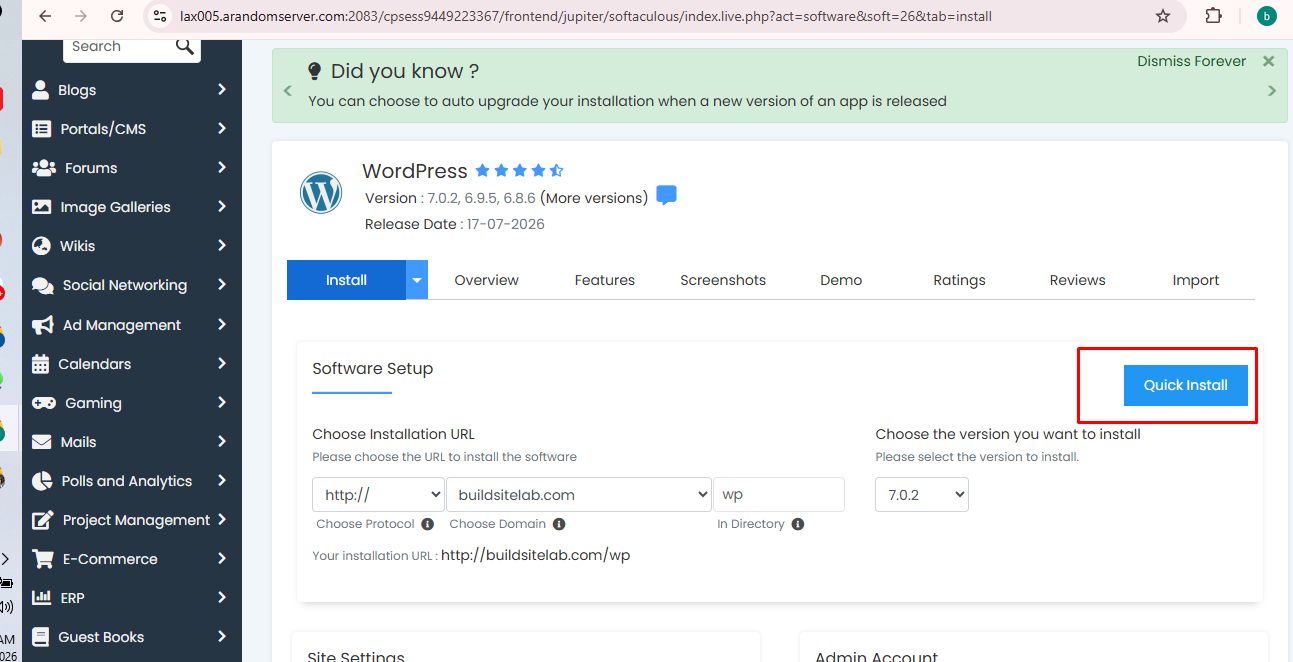Switch to the Screenshots tab
The height and width of the screenshot is (662, 1293).
point(723,280)
